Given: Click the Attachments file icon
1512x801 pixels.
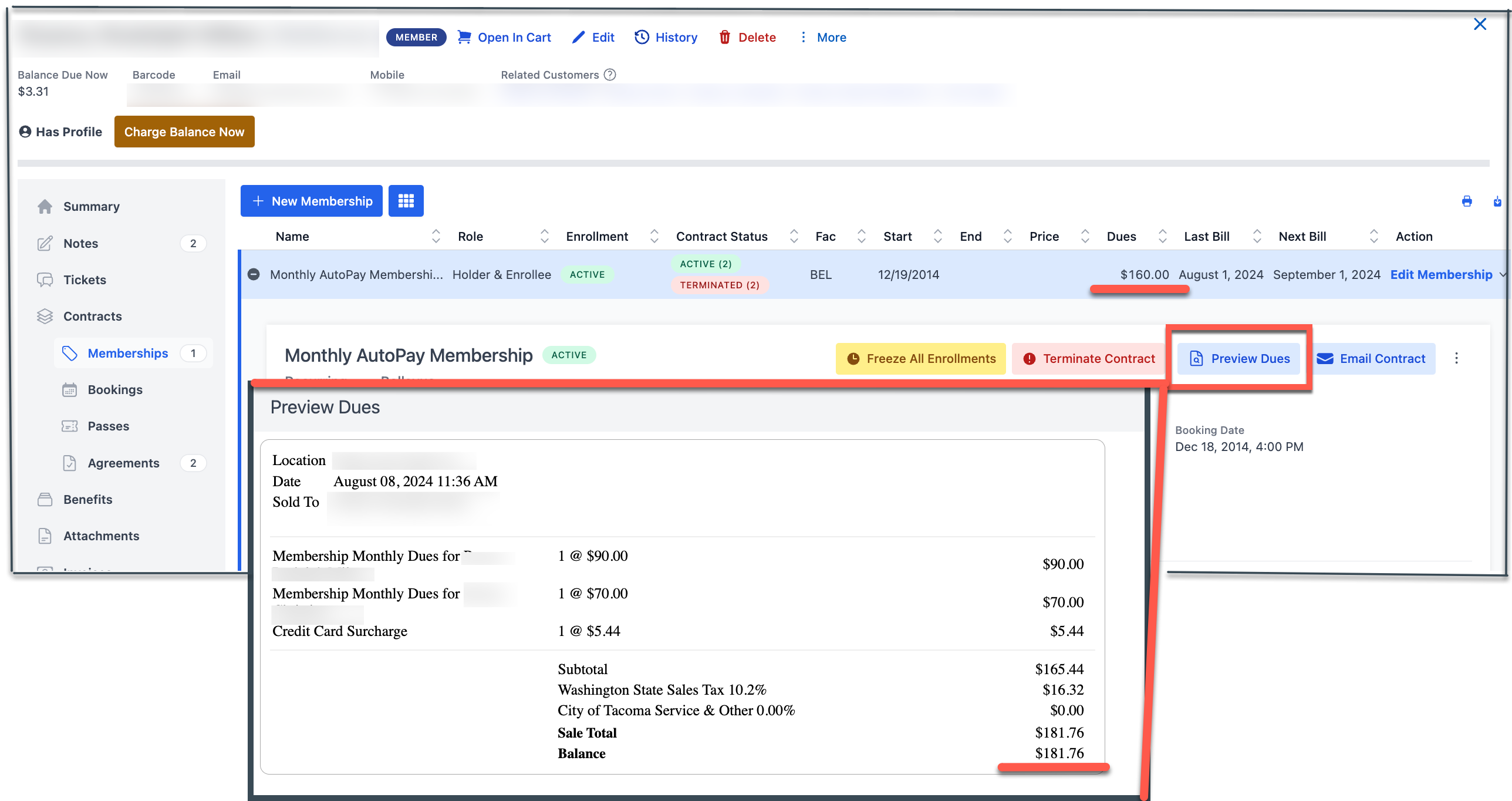Looking at the screenshot, I should pos(45,536).
